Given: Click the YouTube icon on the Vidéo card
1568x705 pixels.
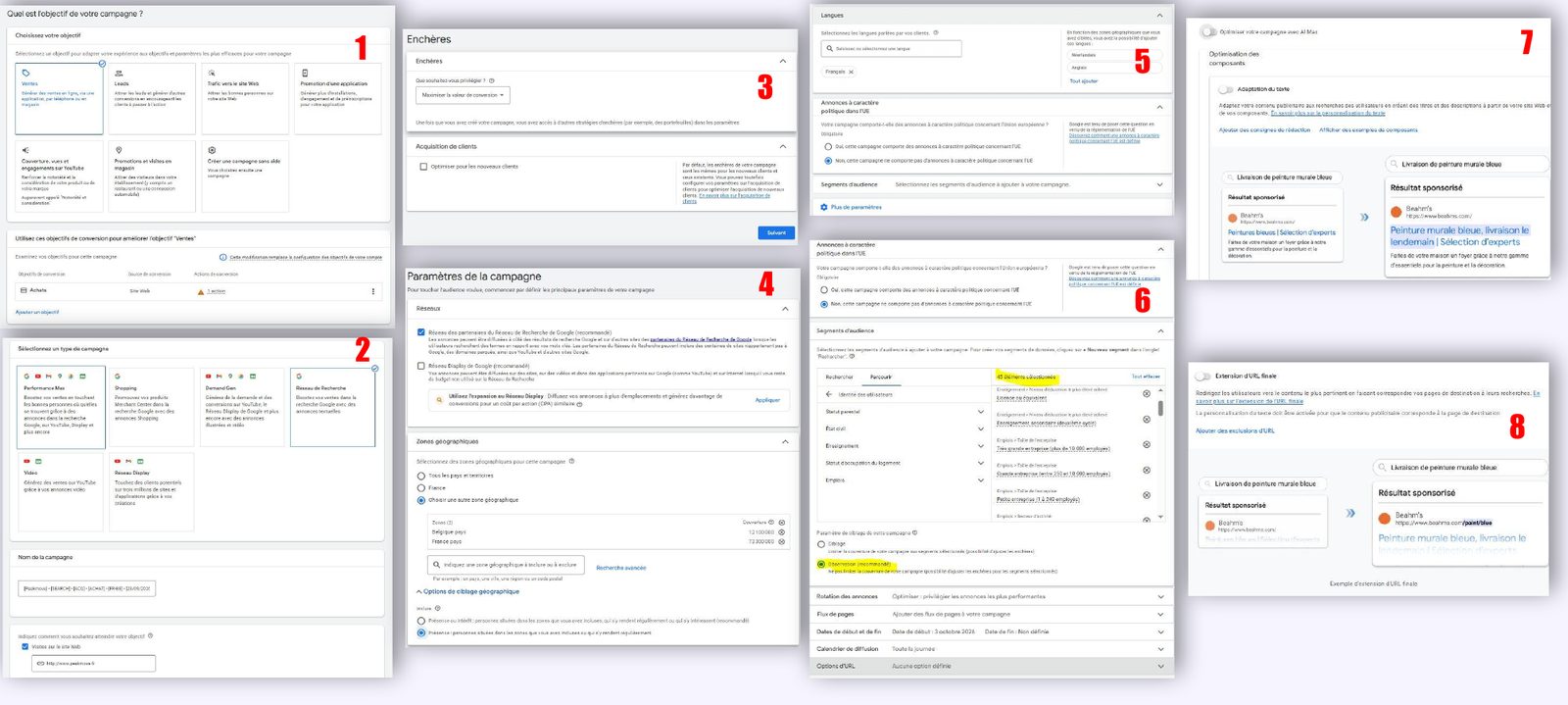Looking at the screenshot, I should tap(27, 460).
